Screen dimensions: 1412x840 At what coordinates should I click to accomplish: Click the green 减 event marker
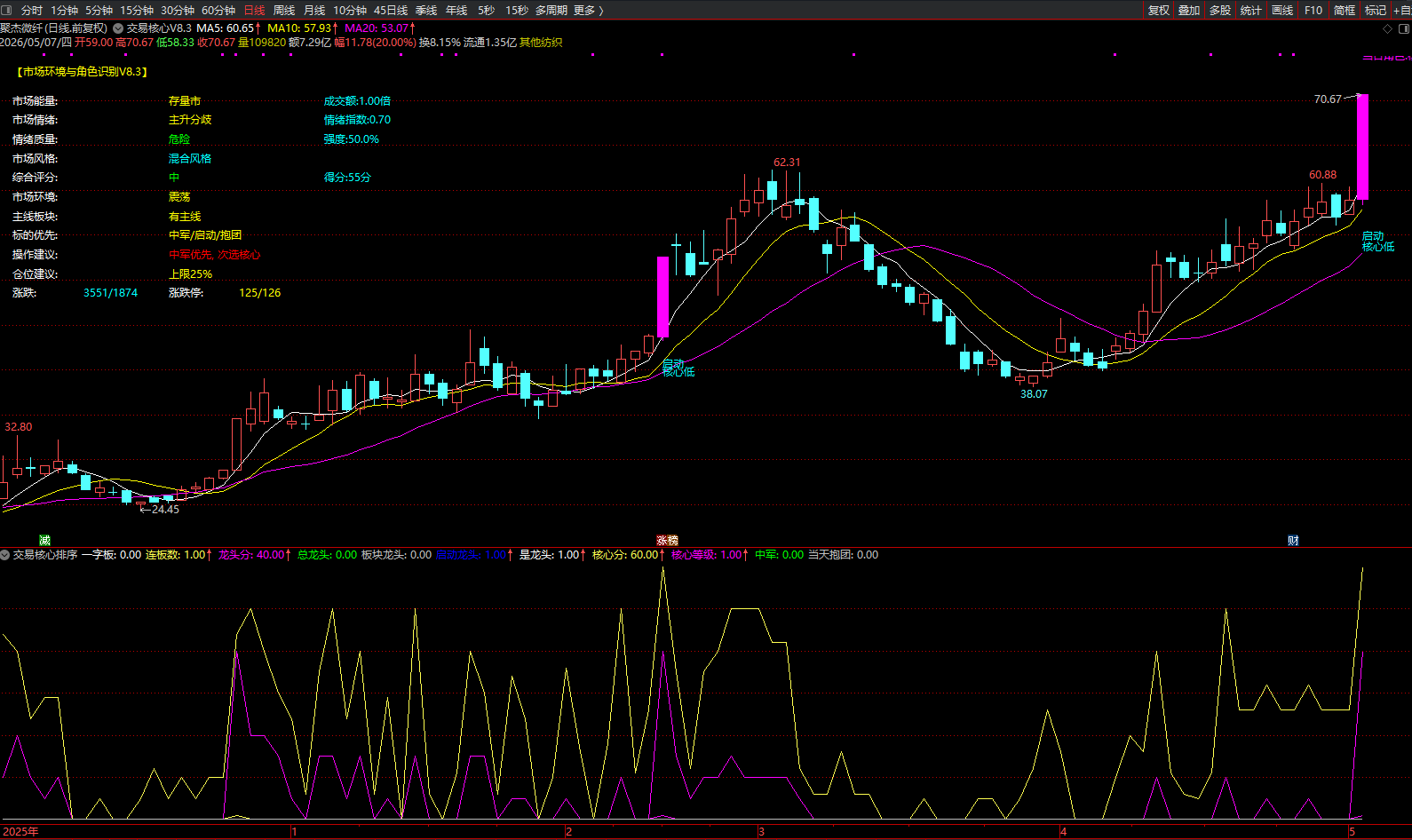click(x=45, y=540)
